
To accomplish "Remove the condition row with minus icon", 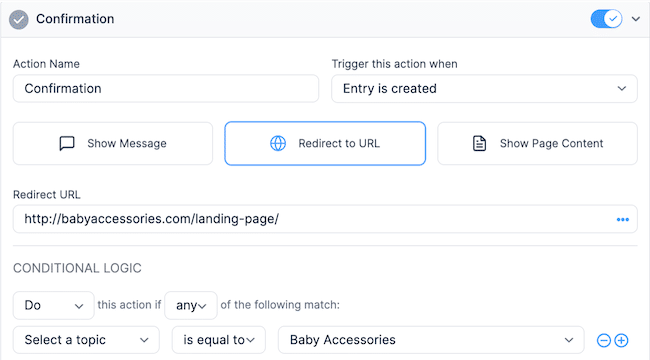I will (x=604, y=341).
